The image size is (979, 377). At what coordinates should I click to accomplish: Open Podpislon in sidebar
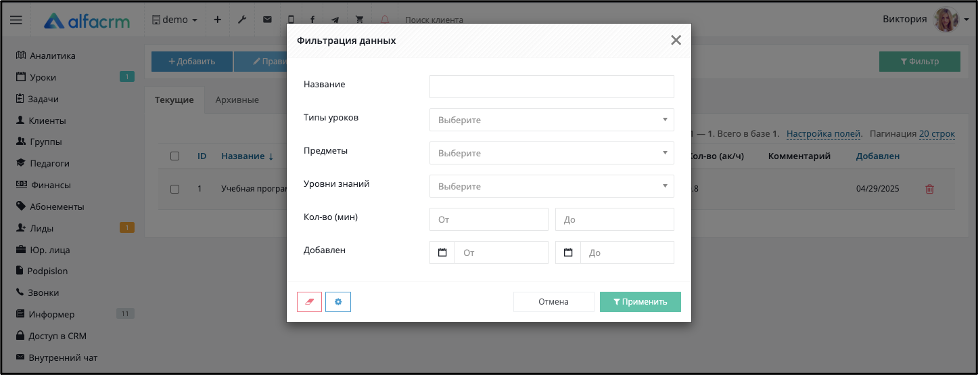[41, 271]
